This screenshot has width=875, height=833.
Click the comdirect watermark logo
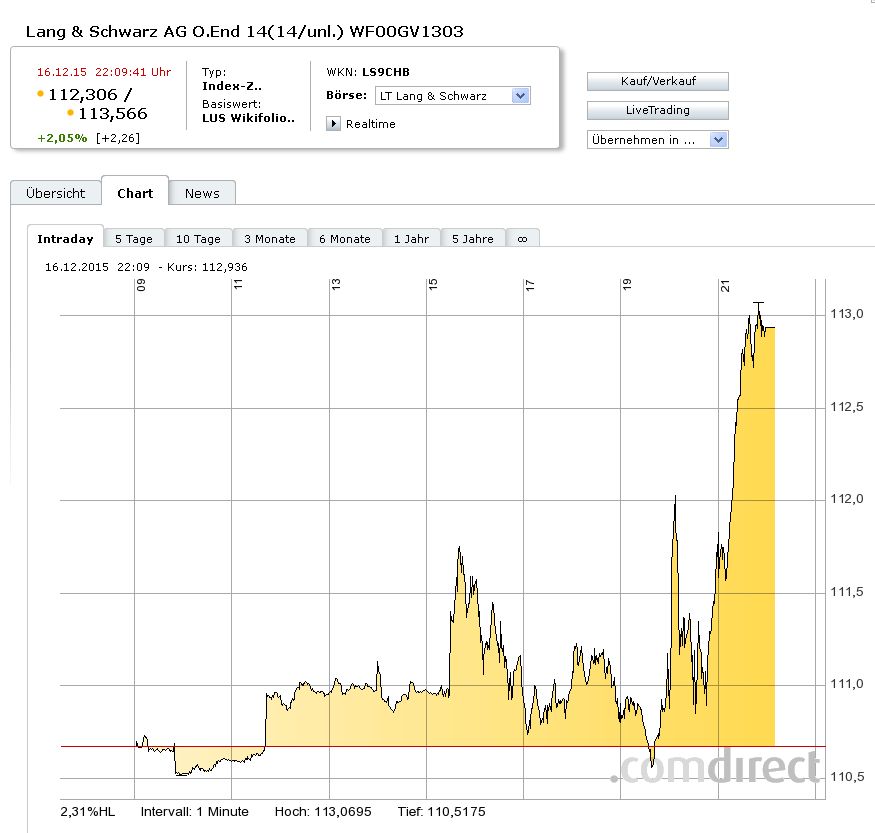point(716,767)
